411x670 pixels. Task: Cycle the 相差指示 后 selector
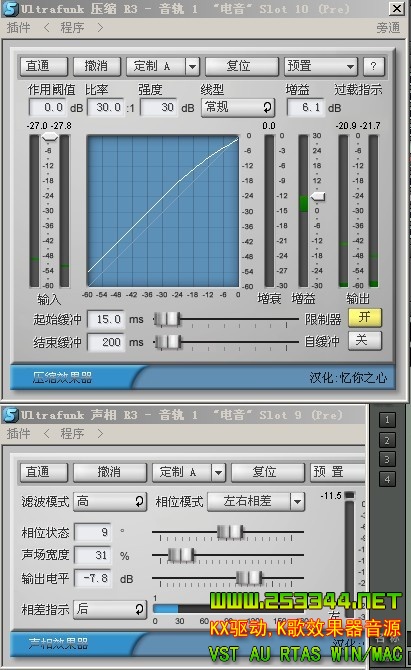(x=110, y=609)
